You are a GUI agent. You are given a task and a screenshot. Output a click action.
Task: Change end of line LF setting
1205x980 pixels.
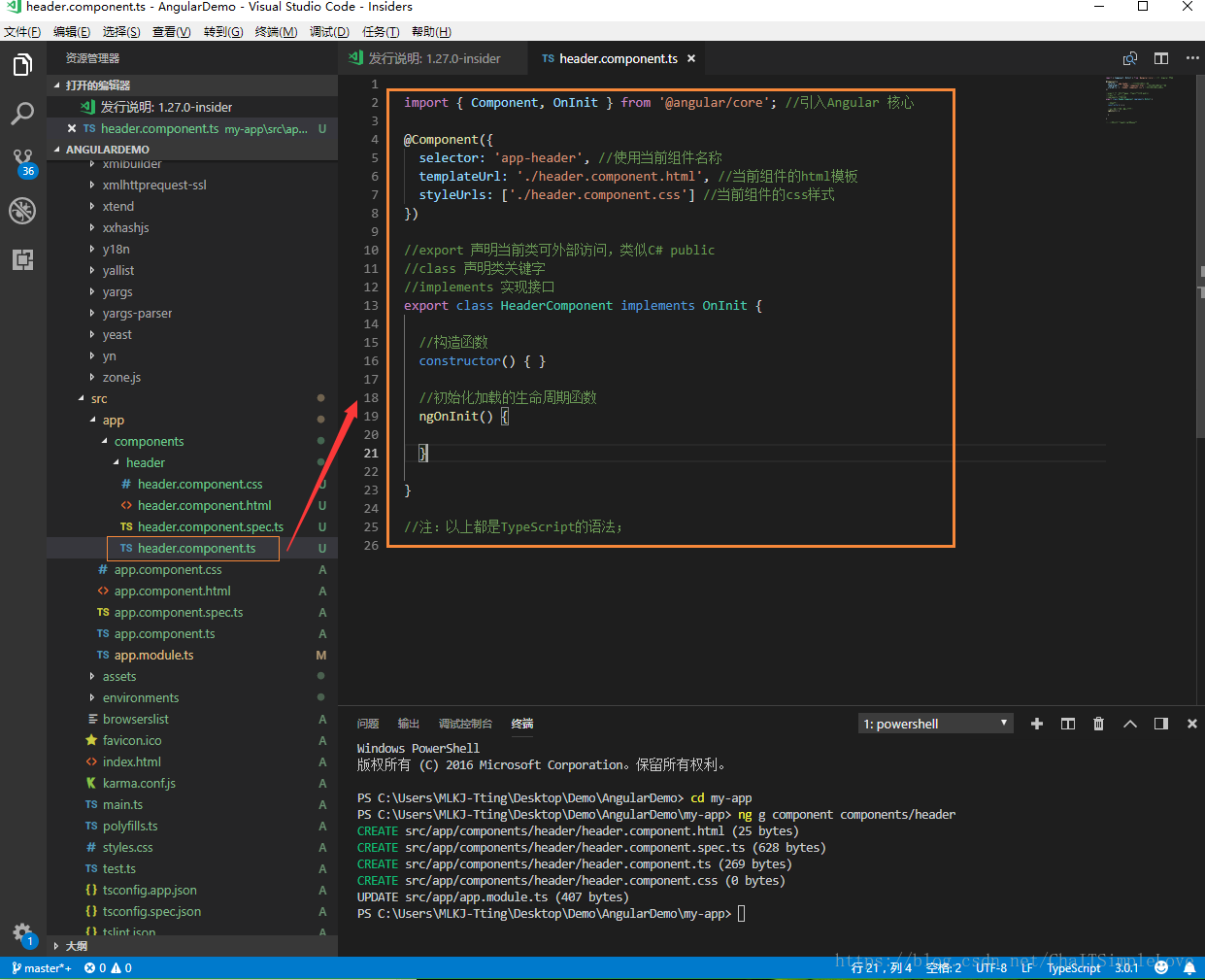1027,968
